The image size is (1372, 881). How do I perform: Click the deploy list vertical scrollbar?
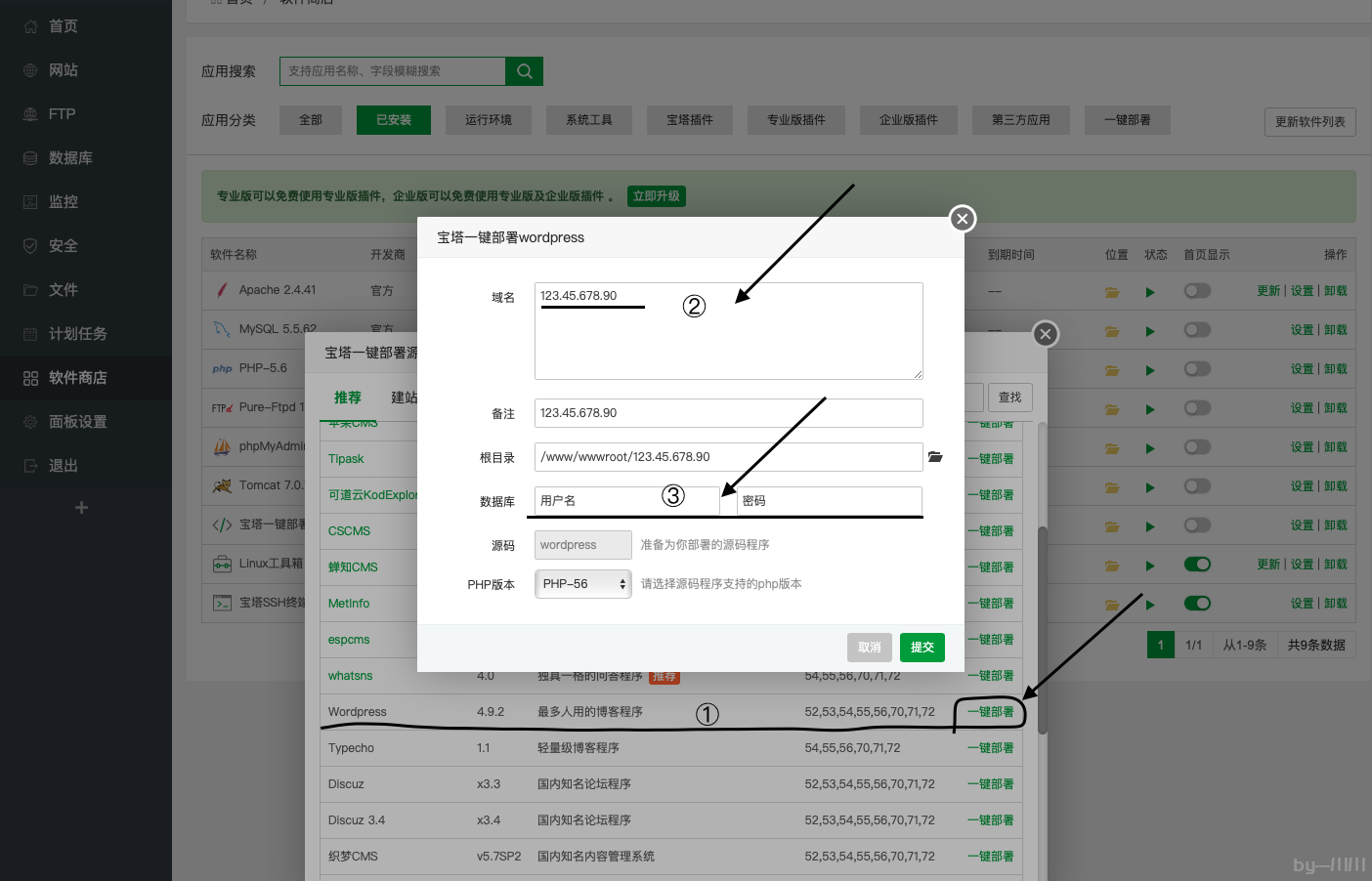(x=1043, y=630)
